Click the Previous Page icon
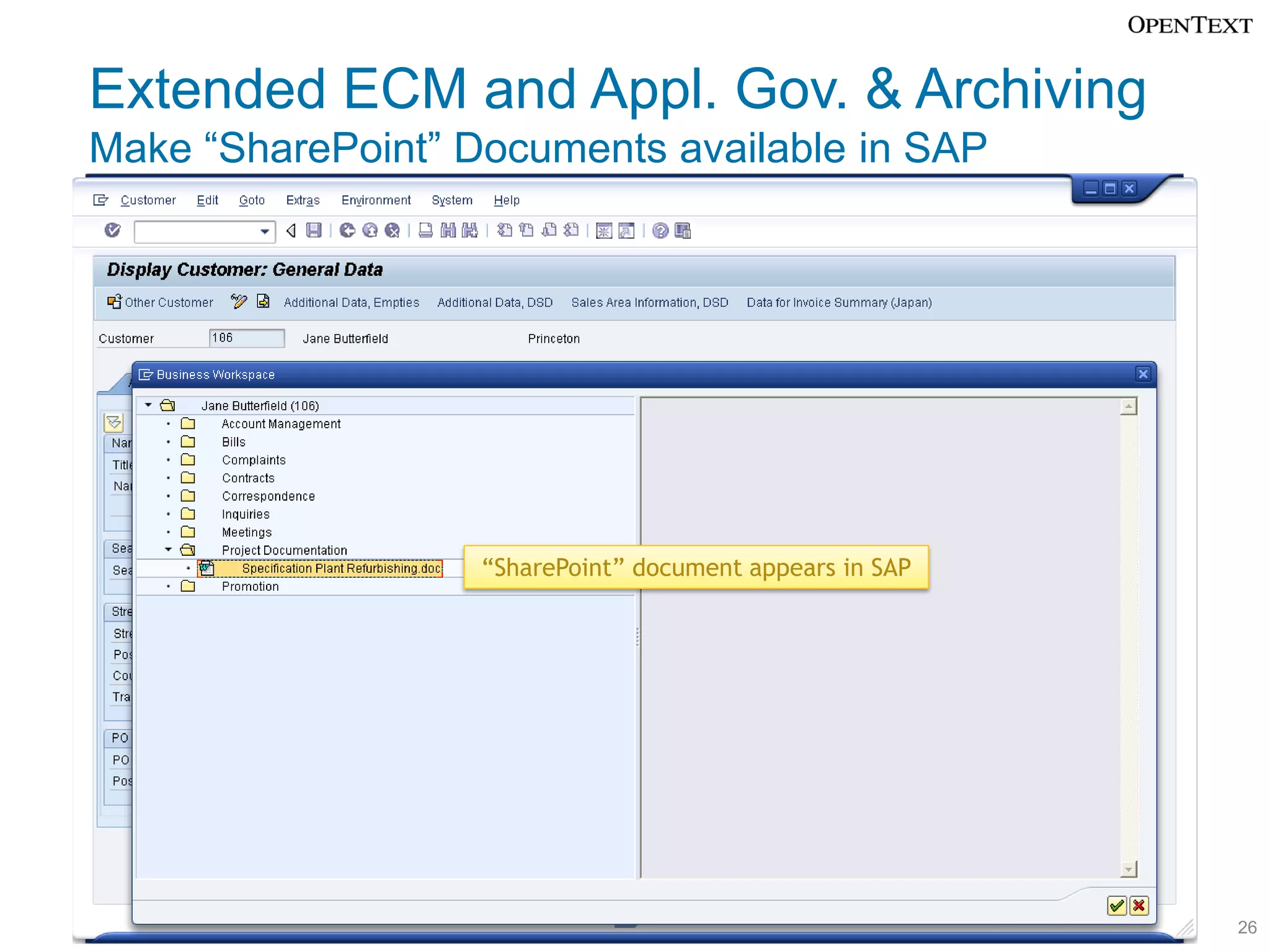 526,231
